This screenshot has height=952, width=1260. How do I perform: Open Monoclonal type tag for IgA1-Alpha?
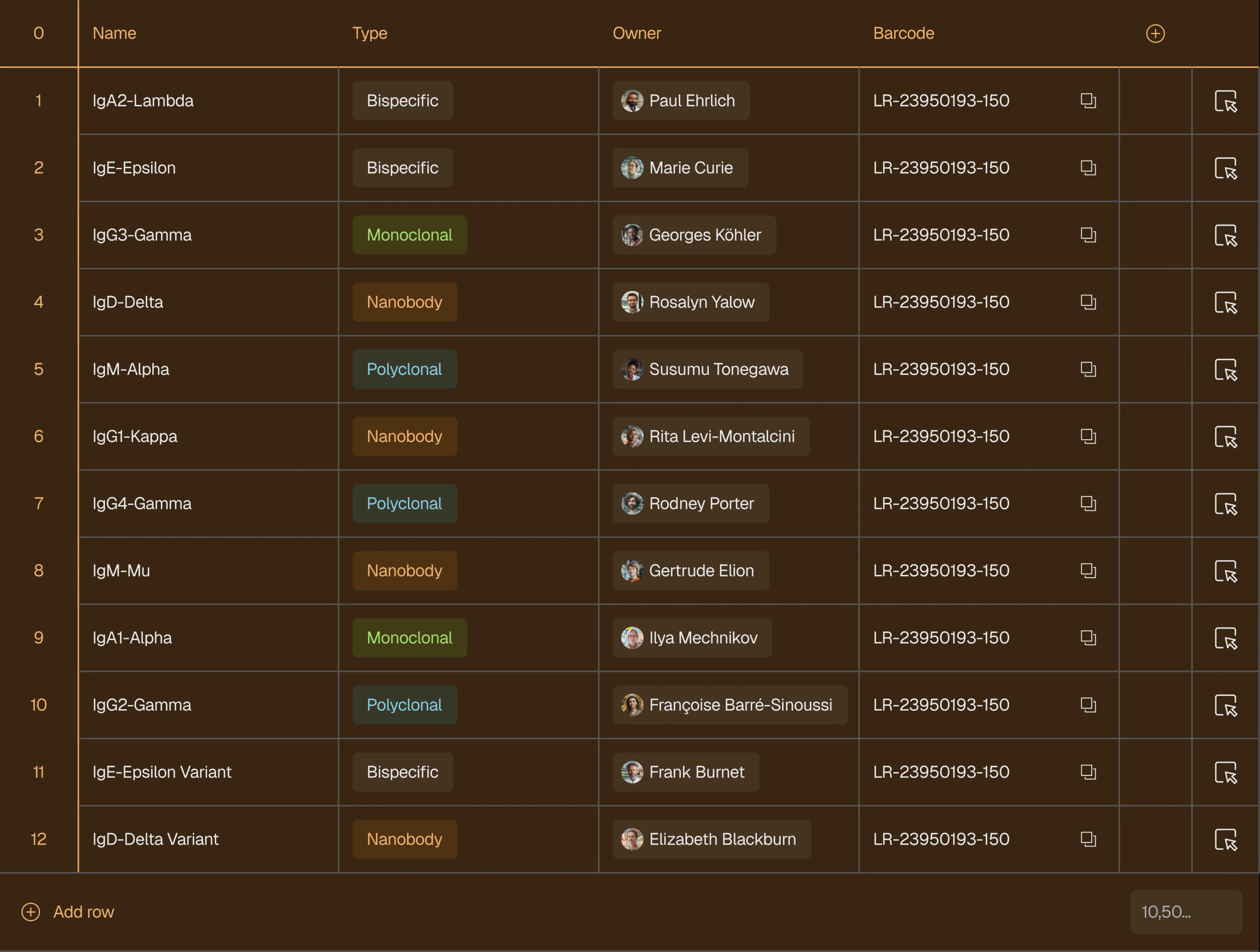(x=409, y=638)
